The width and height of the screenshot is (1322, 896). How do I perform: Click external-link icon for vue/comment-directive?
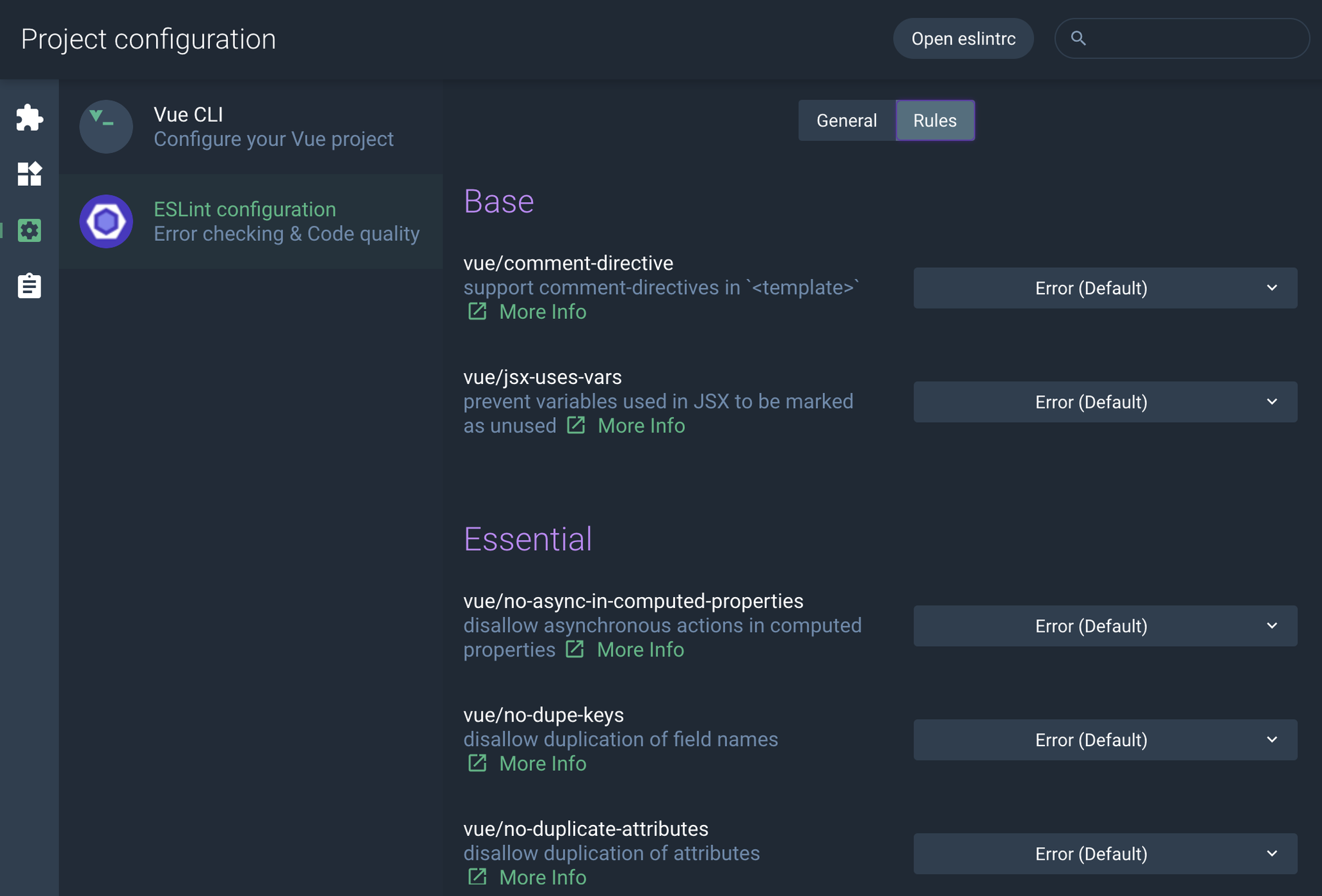[x=477, y=311]
